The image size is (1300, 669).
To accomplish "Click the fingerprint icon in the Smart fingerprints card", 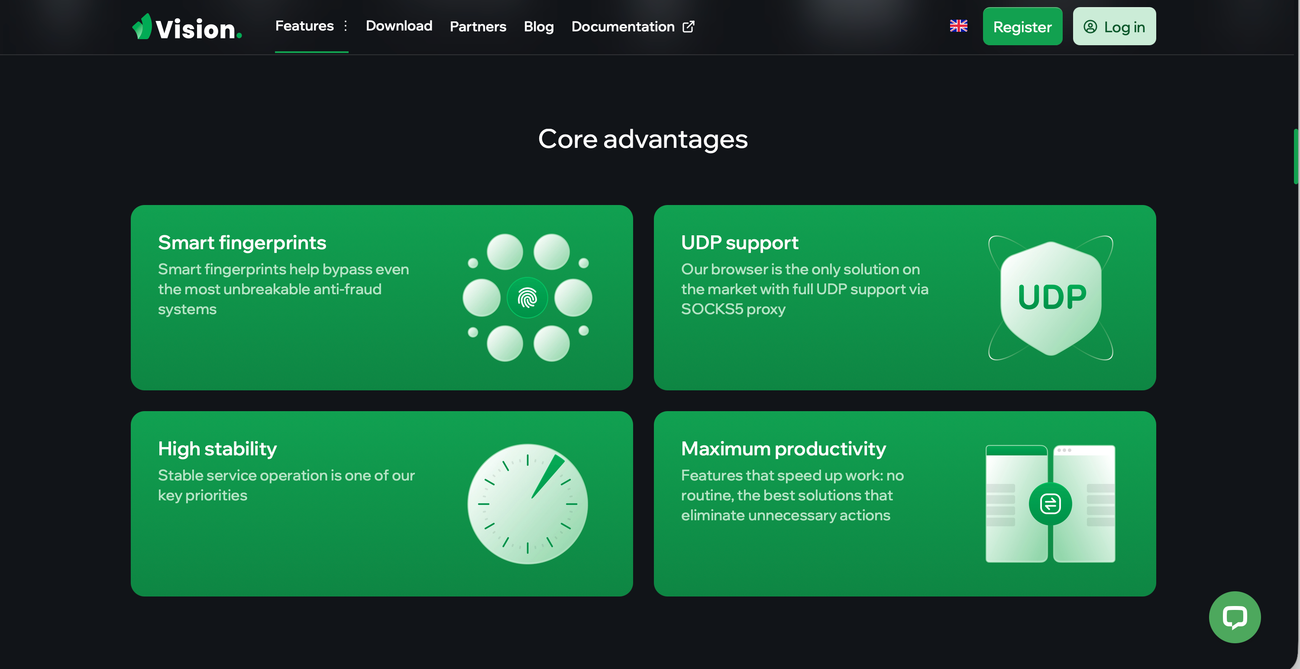I will click(527, 297).
